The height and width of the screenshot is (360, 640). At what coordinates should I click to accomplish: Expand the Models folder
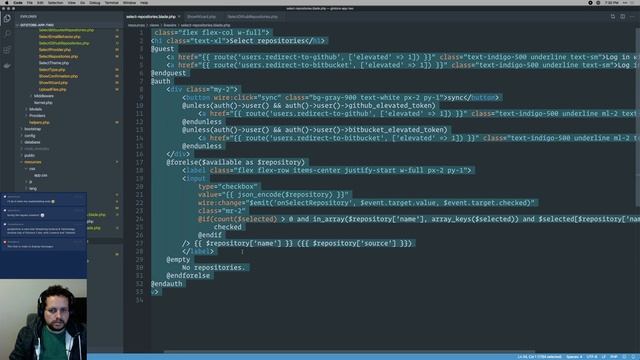click(x=36, y=109)
